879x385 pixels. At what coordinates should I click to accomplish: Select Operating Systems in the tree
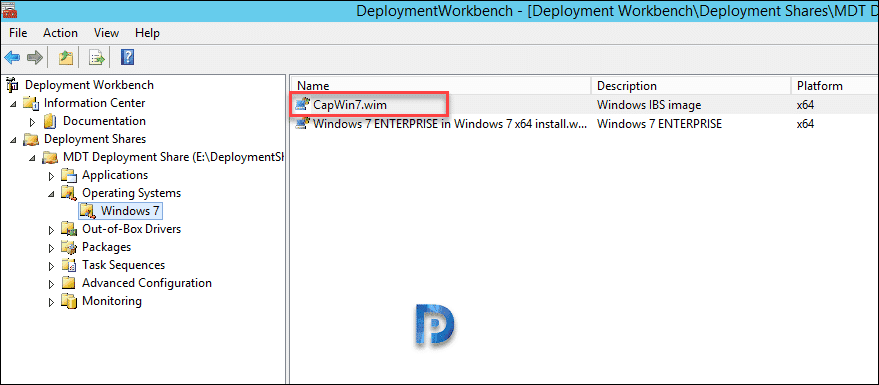click(x=132, y=193)
